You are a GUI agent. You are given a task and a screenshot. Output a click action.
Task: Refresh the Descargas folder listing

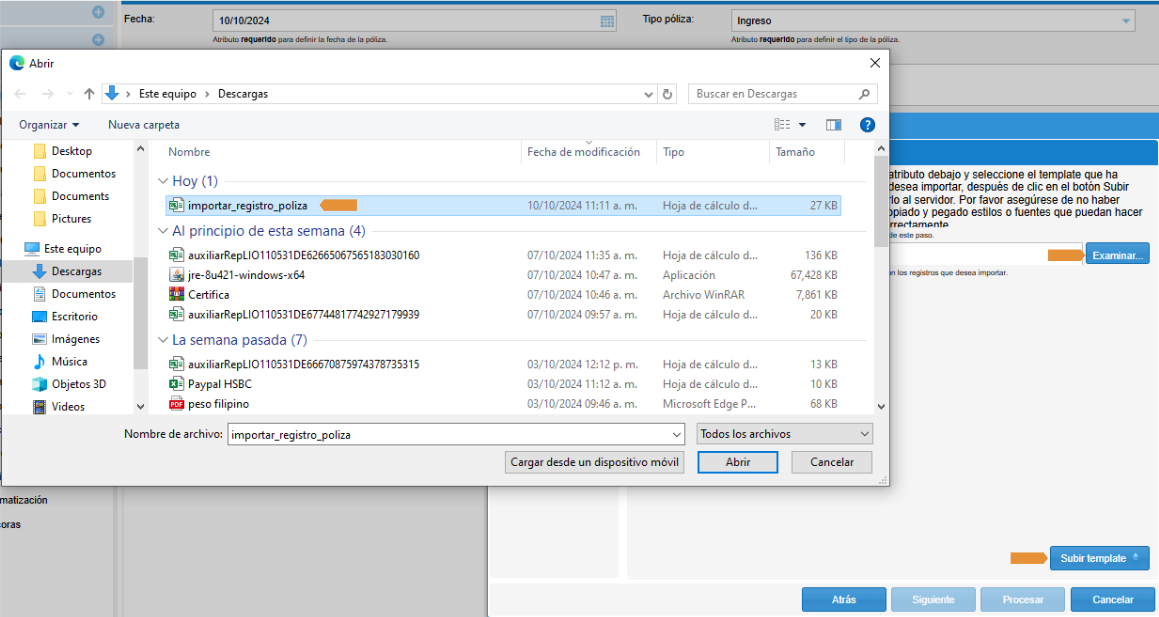pyautogui.click(x=668, y=94)
